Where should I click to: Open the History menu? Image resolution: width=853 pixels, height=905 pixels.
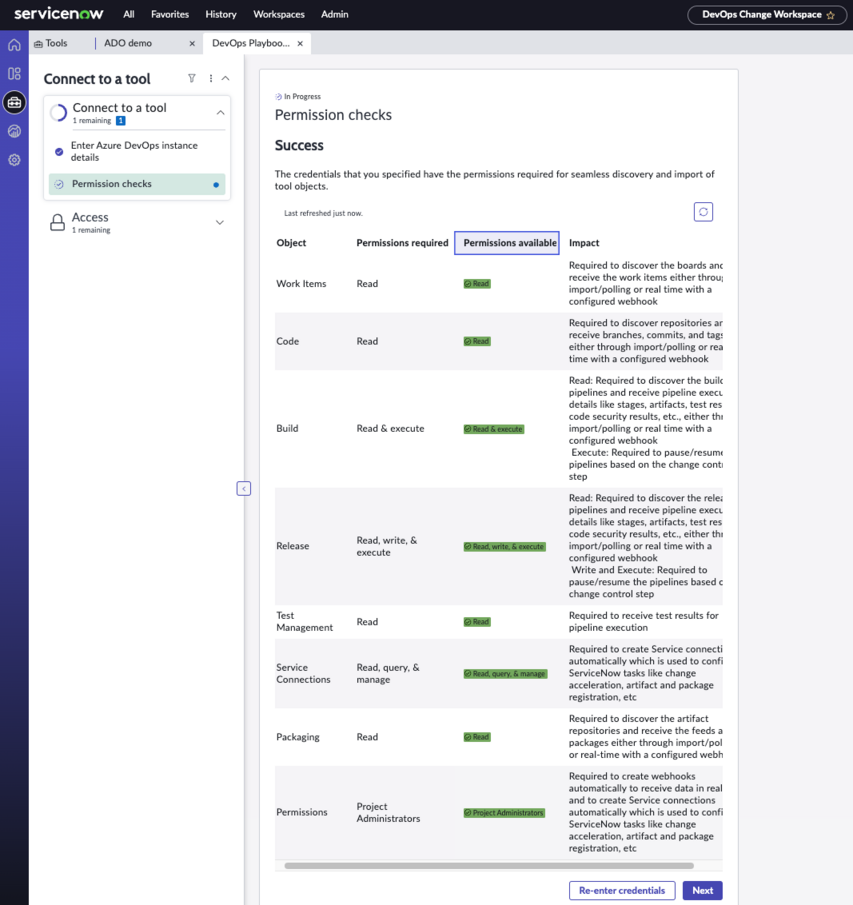coord(221,14)
